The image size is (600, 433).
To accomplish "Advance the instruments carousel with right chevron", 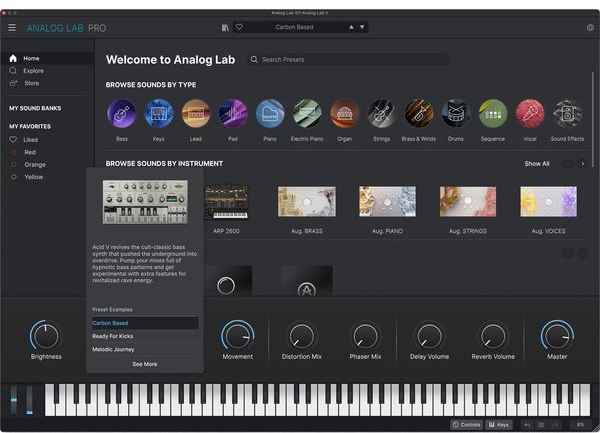I will 582,164.
